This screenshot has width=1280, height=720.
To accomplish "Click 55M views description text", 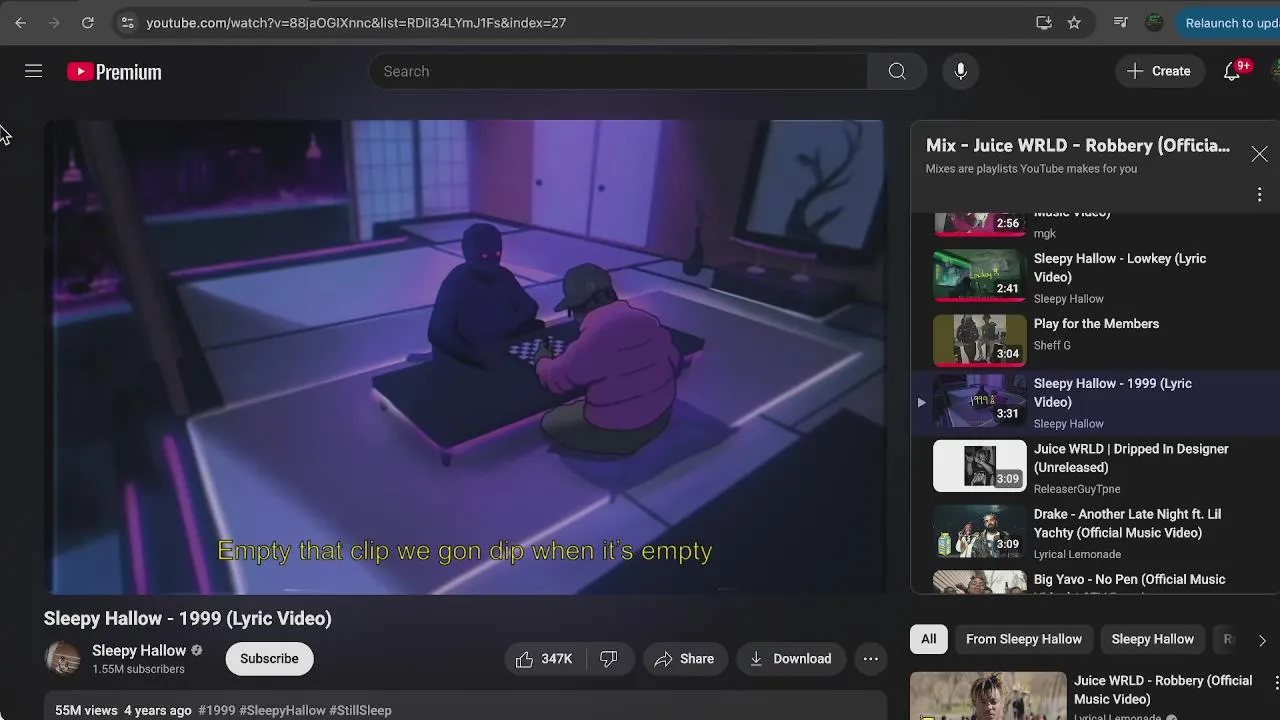I will pos(86,710).
